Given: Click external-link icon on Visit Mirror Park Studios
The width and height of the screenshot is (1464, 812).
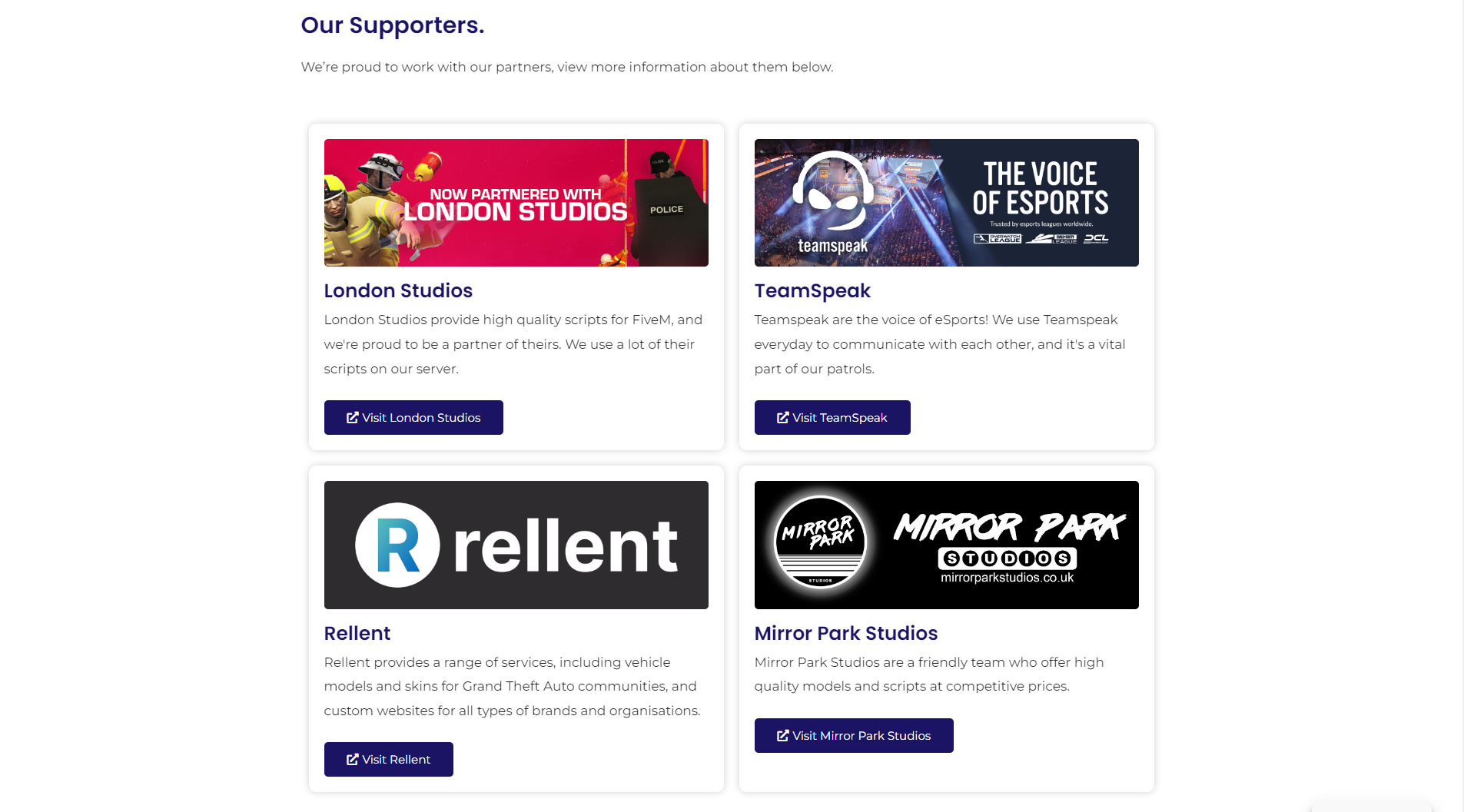Looking at the screenshot, I should [782, 736].
